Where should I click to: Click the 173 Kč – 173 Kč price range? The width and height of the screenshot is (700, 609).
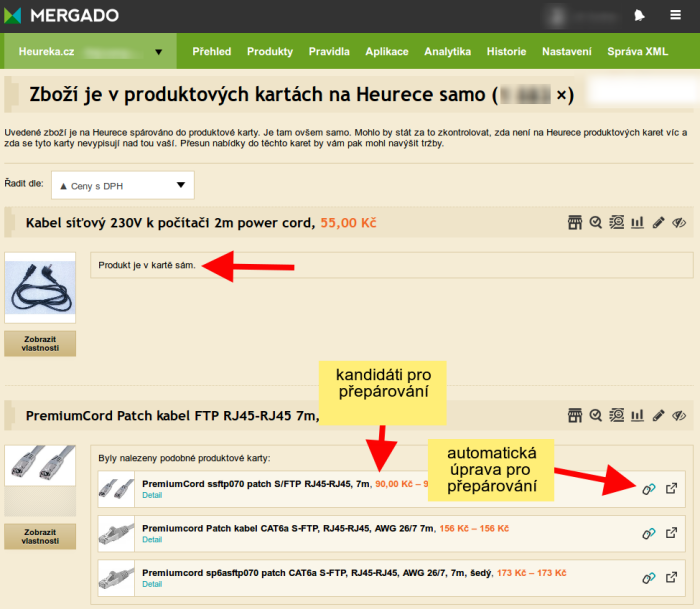(532, 573)
